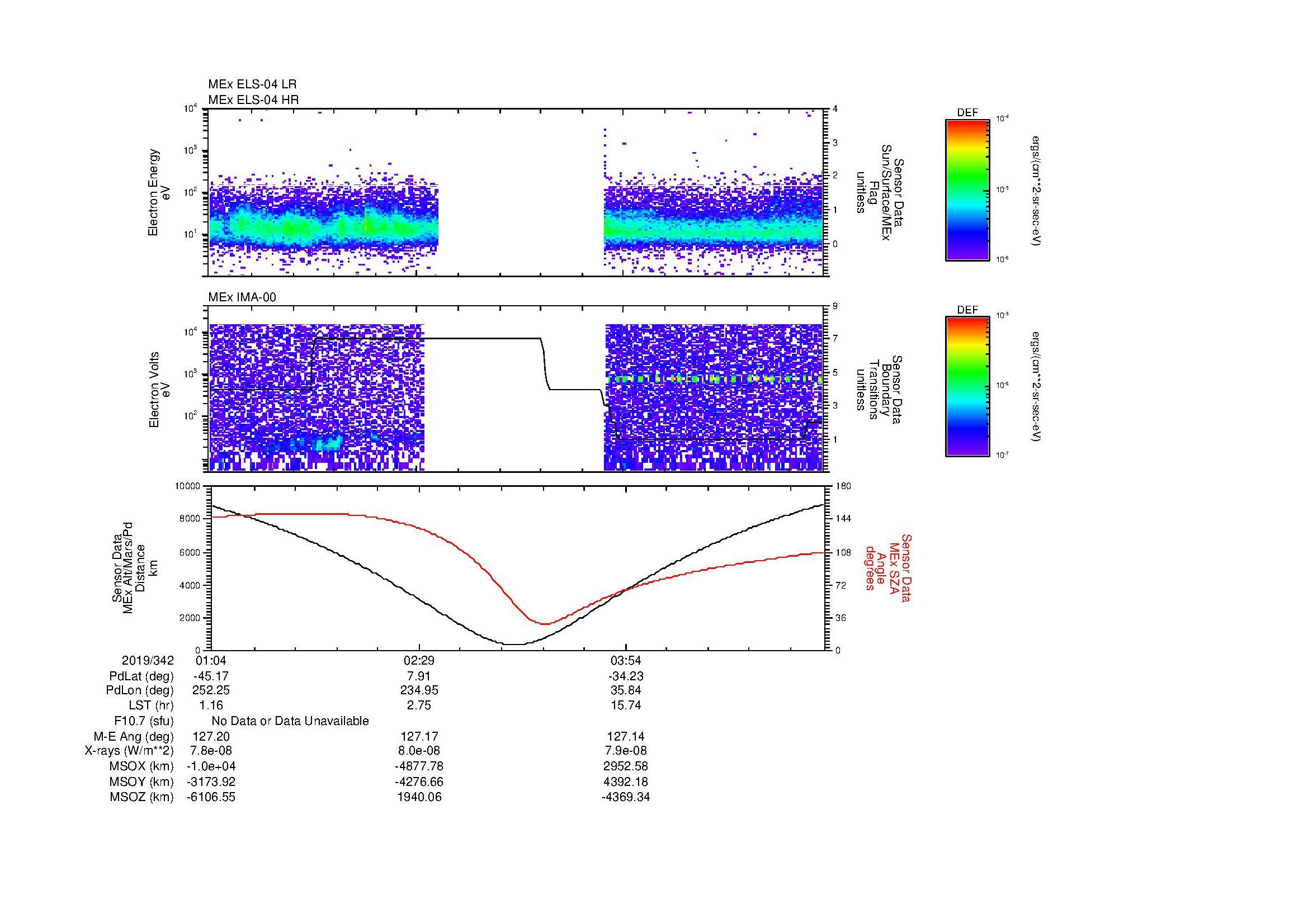
Task: Click the 'MEx Alt/Mars/Pd Distance km' axis label
Action: point(134,567)
